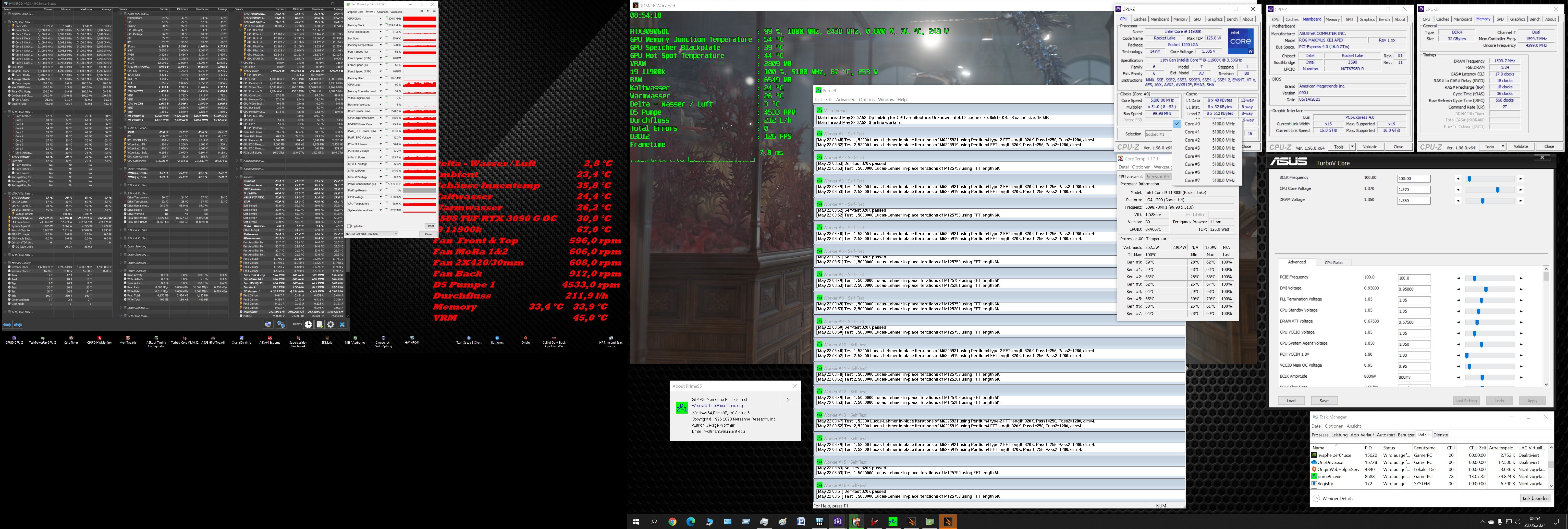
Task: Click the DMI Voltage input field
Action: pyautogui.click(x=1413, y=289)
